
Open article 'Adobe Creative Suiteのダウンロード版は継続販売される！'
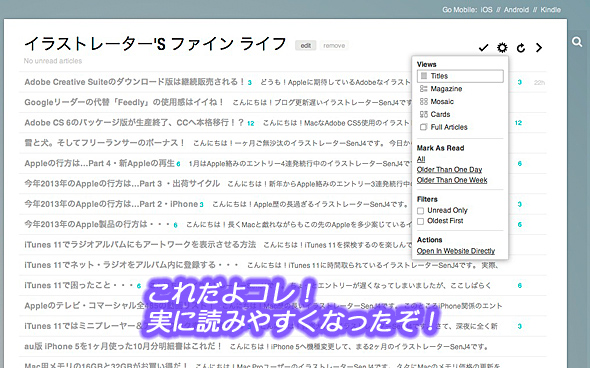pos(135,82)
